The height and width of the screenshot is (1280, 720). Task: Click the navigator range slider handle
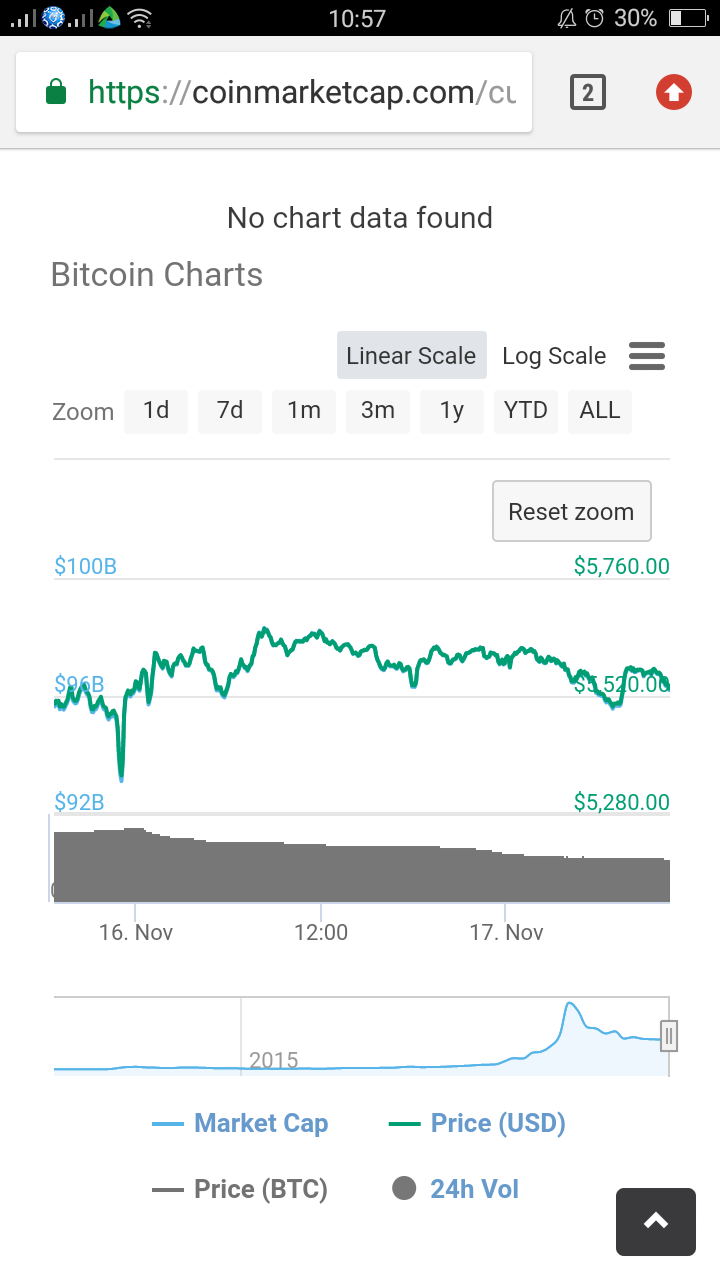coord(669,1036)
